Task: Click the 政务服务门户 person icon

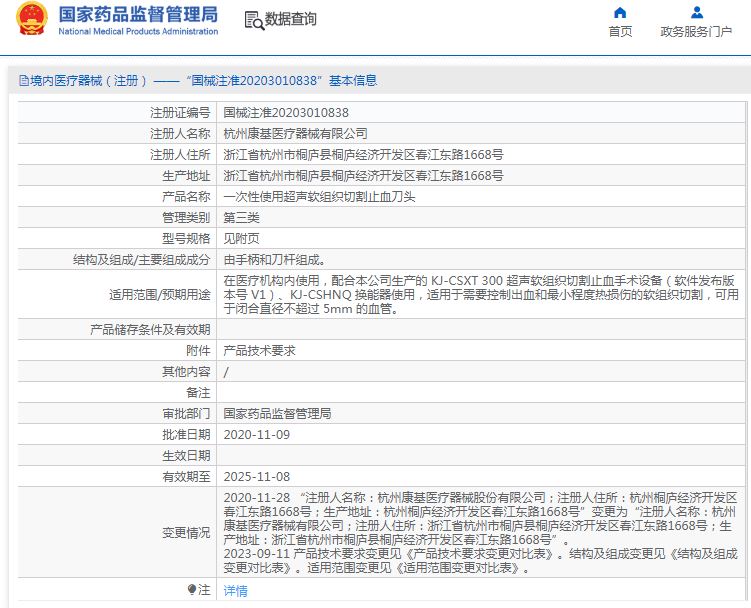Action: coord(697,12)
